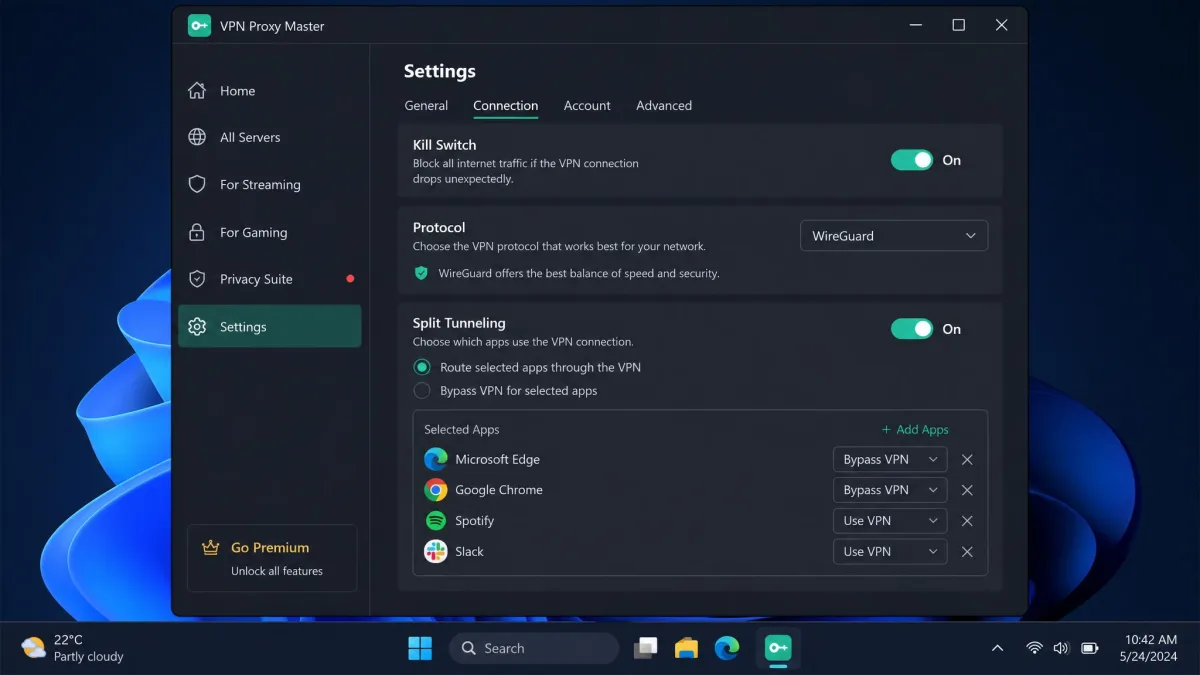Switch to the Connection tab
The image size is (1200, 675).
click(x=506, y=106)
